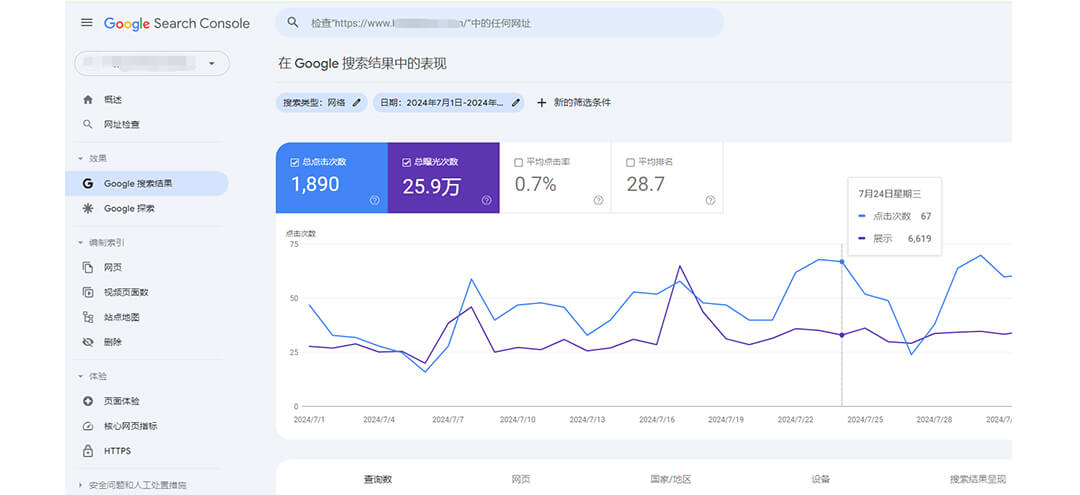The width and height of the screenshot is (1080, 495).
Task: Enable the 平均排名 checkbox
Action: coord(630,162)
